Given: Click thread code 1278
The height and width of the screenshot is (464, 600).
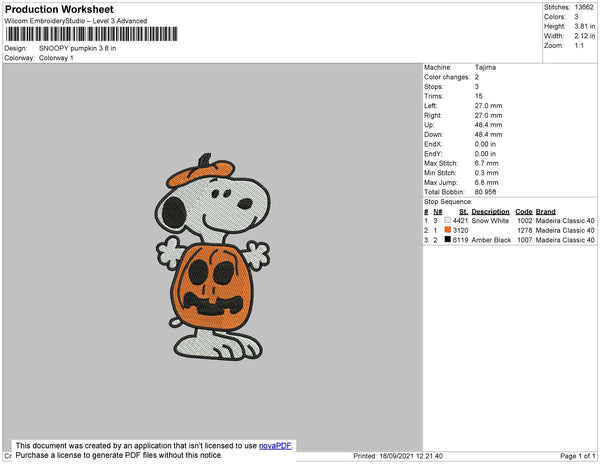Looking at the screenshot, I should 525,230.
